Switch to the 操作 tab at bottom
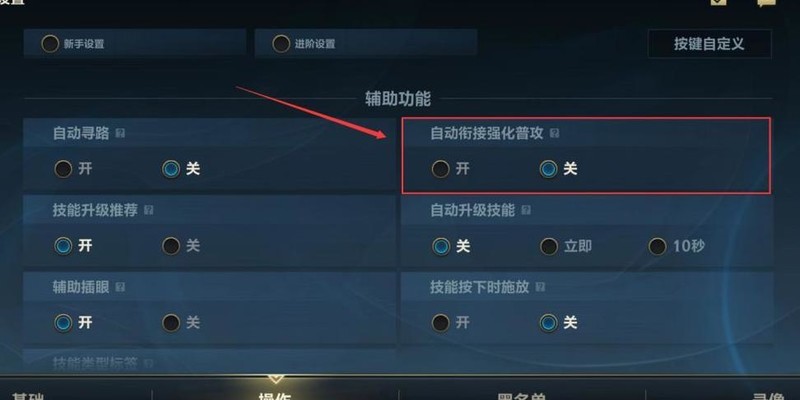The width and height of the screenshot is (800, 400). 276,396
